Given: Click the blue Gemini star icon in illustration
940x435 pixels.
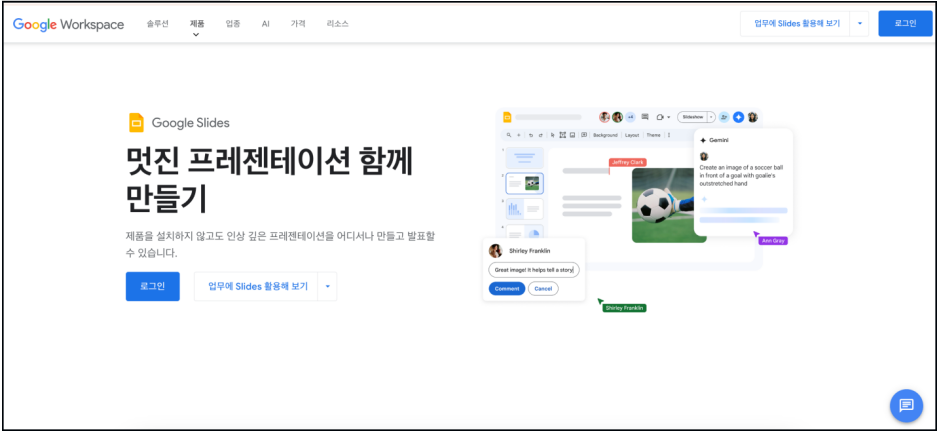Looking at the screenshot, I should coord(739,117).
